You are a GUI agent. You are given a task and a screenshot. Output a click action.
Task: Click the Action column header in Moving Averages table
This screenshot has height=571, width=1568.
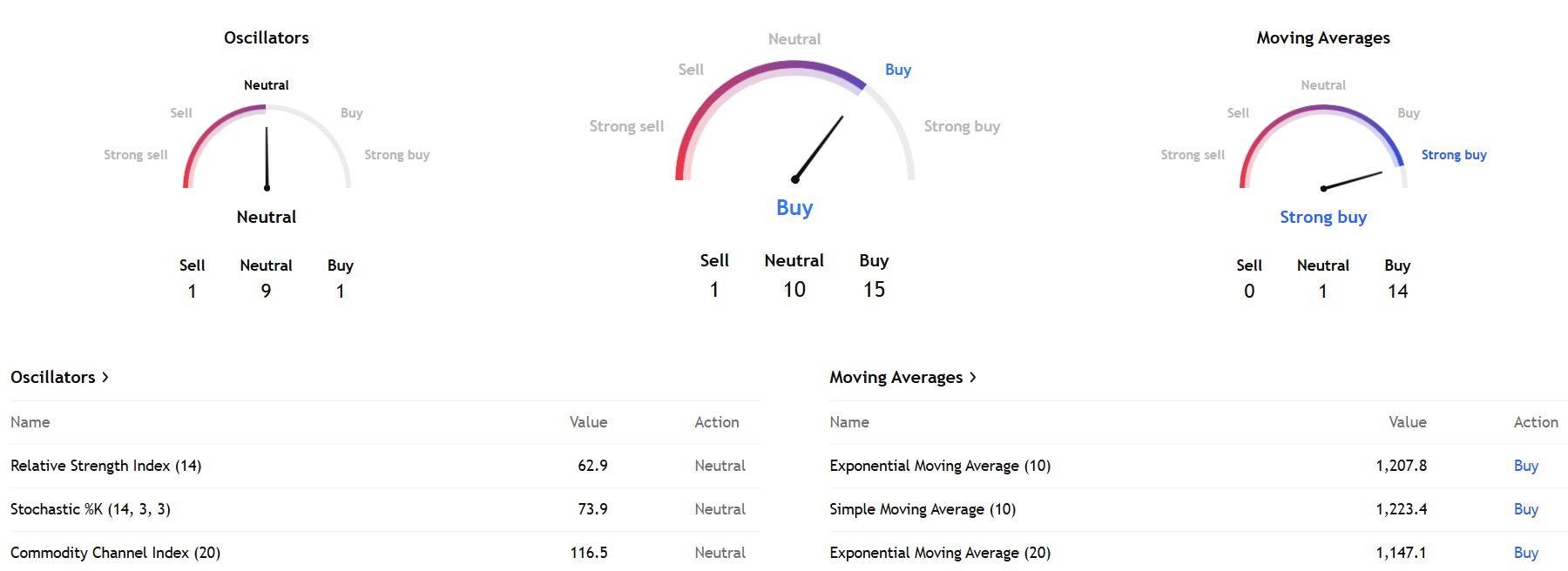click(1535, 422)
